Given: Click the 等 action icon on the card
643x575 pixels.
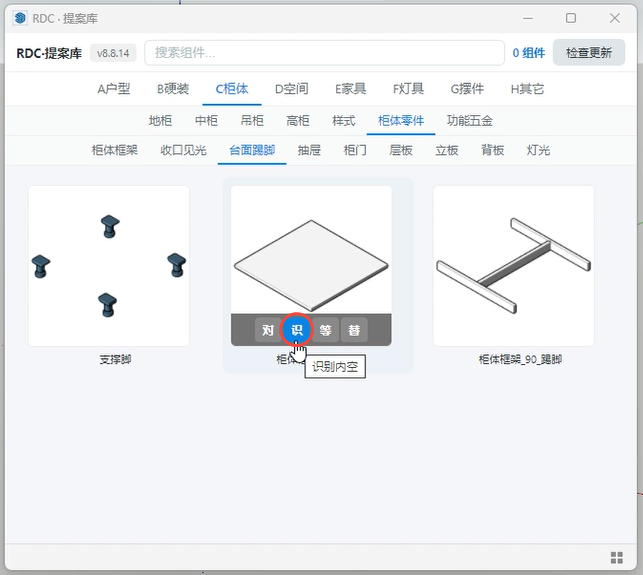Looking at the screenshot, I should tap(326, 330).
